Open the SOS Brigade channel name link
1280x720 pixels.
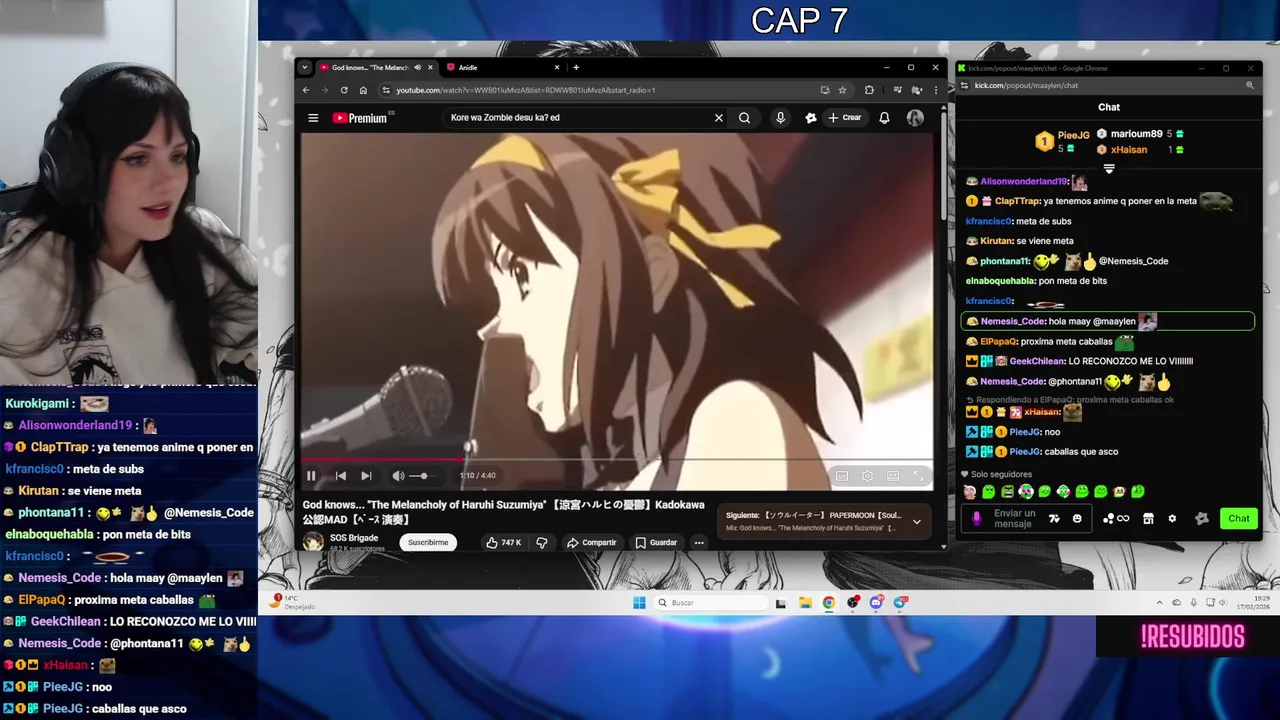pos(354,538)
